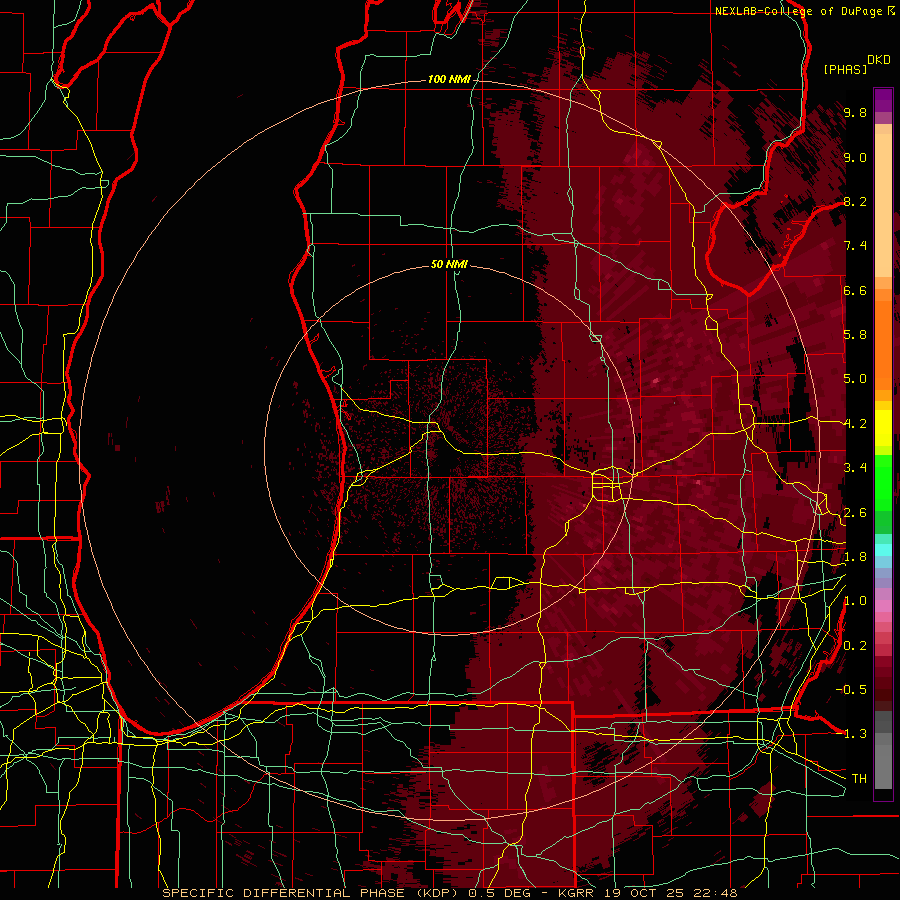
Task: Click the 50 NMI range ring label
Action: (x=449, y=264)
